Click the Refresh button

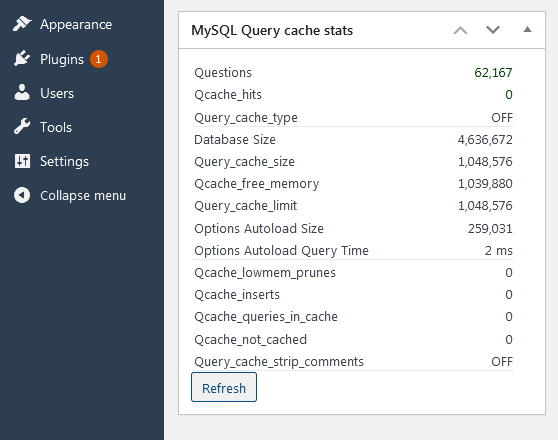point(224,387)
